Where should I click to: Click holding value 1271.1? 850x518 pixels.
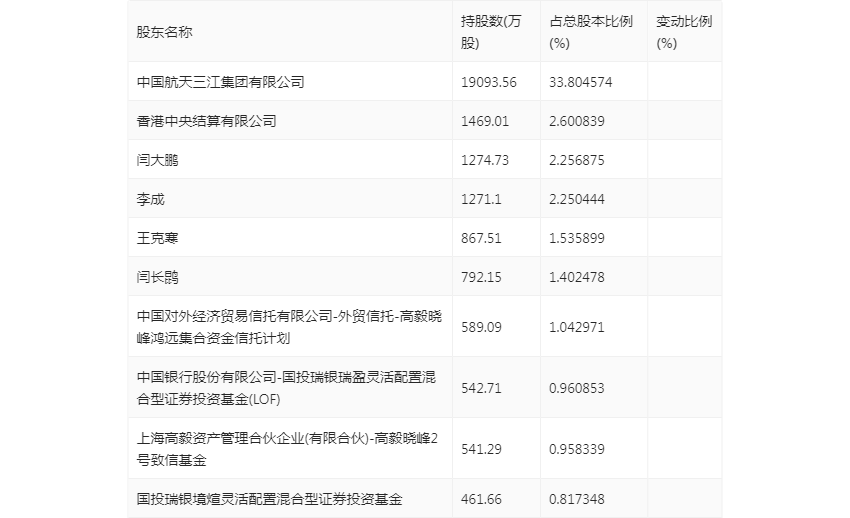point(481,199)
